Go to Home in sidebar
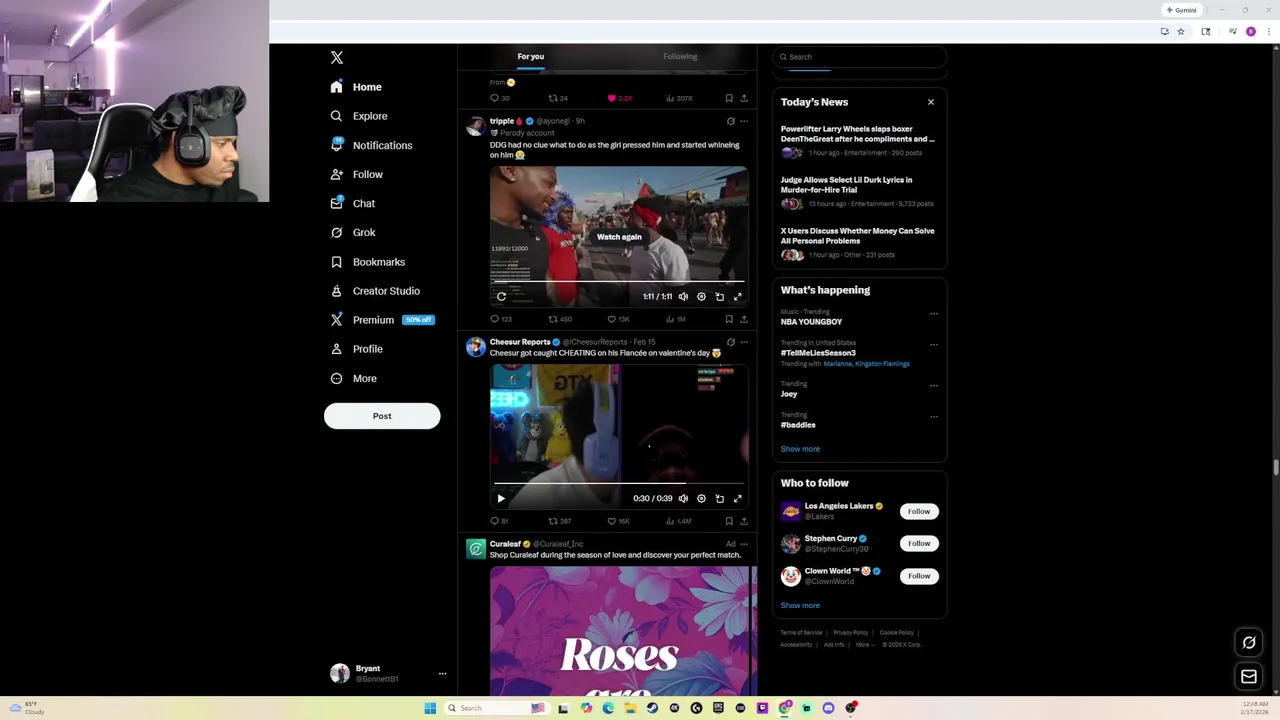1280x720 pixels. pyautogui.click(x=356, y=87)
